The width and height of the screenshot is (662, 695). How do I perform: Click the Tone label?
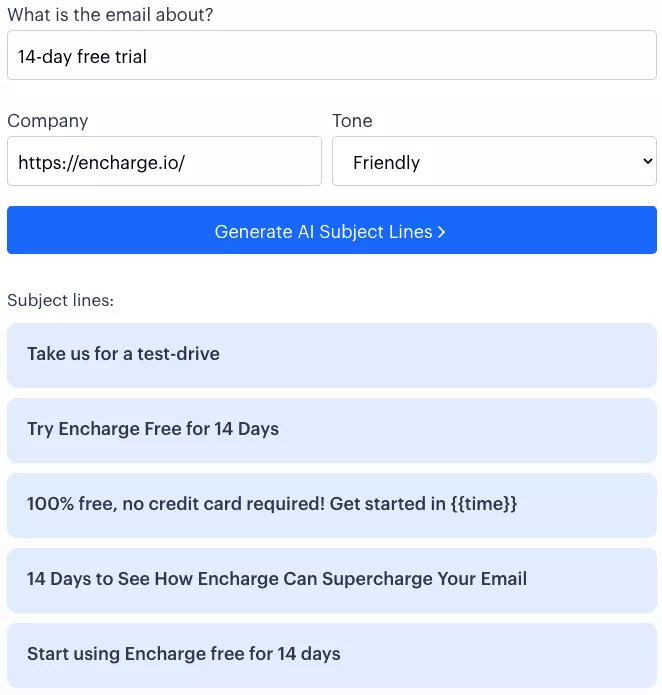[352, 121]
